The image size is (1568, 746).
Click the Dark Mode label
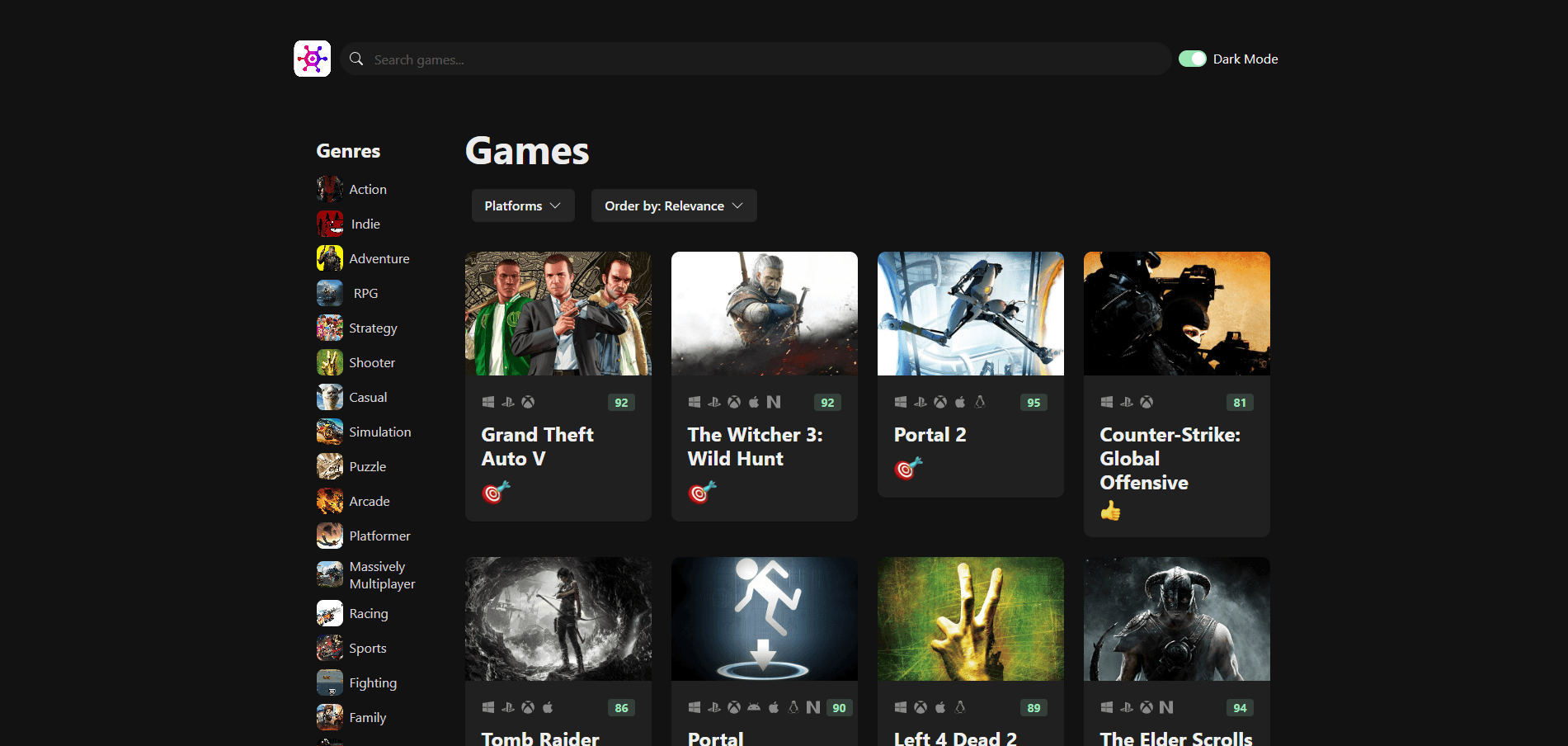click(1245, 59)
